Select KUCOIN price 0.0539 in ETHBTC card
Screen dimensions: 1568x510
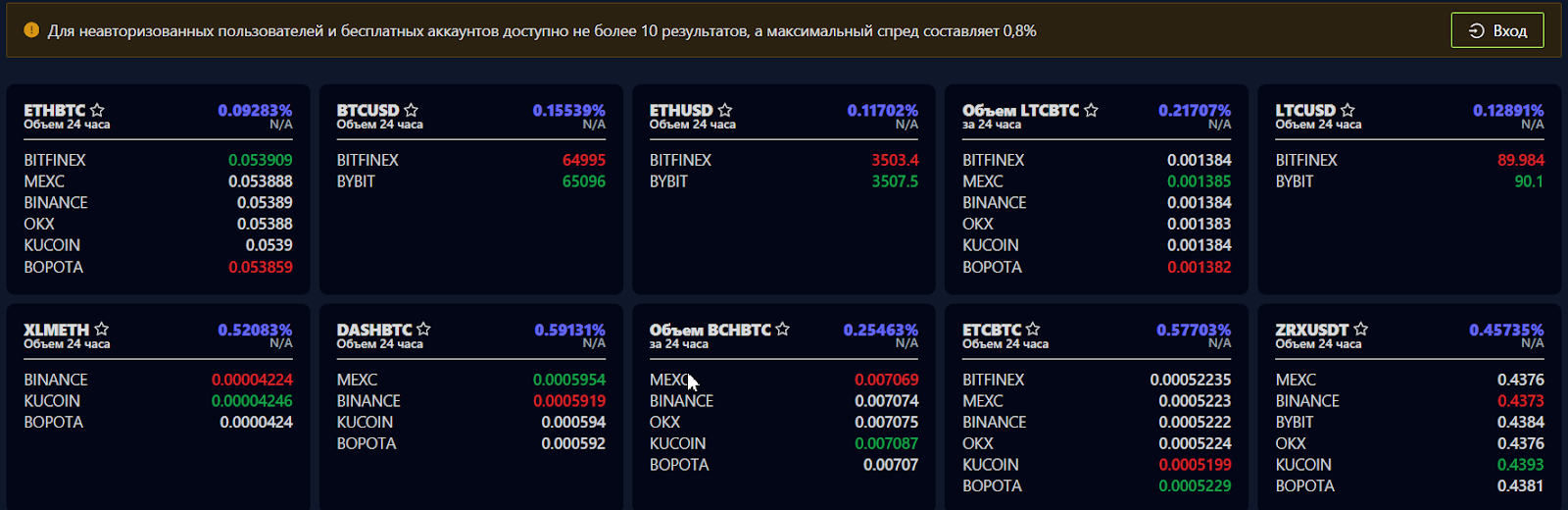tap(269, 245)
